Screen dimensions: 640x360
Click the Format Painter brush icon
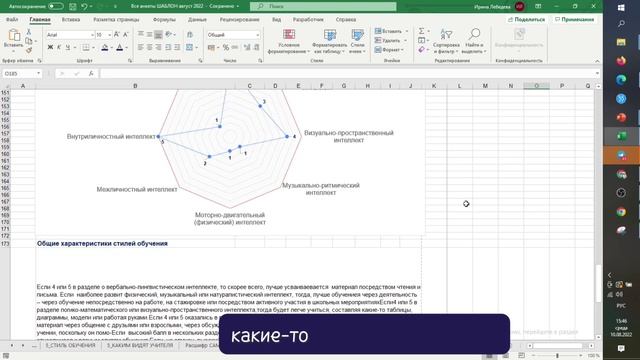tap(29, 50)
